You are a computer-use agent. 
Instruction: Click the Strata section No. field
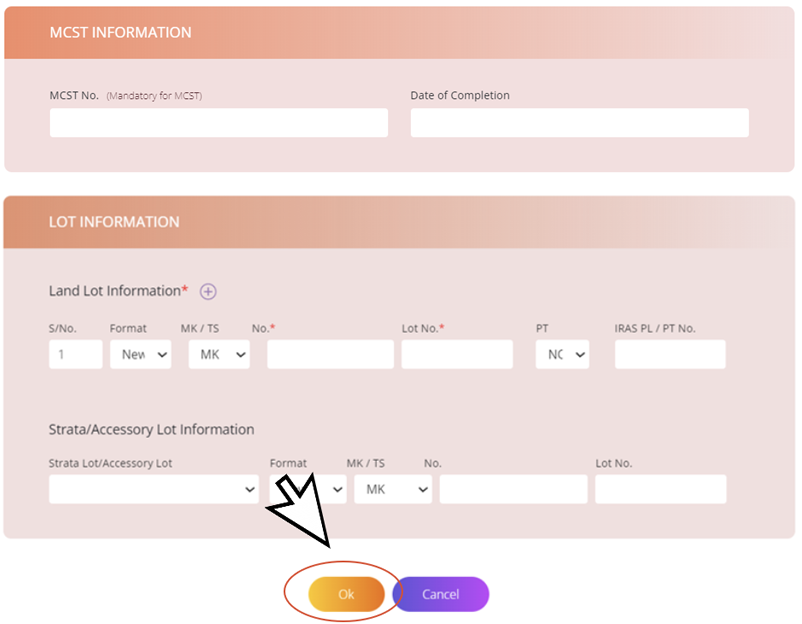pyautogui.click(x=513, y=489)
